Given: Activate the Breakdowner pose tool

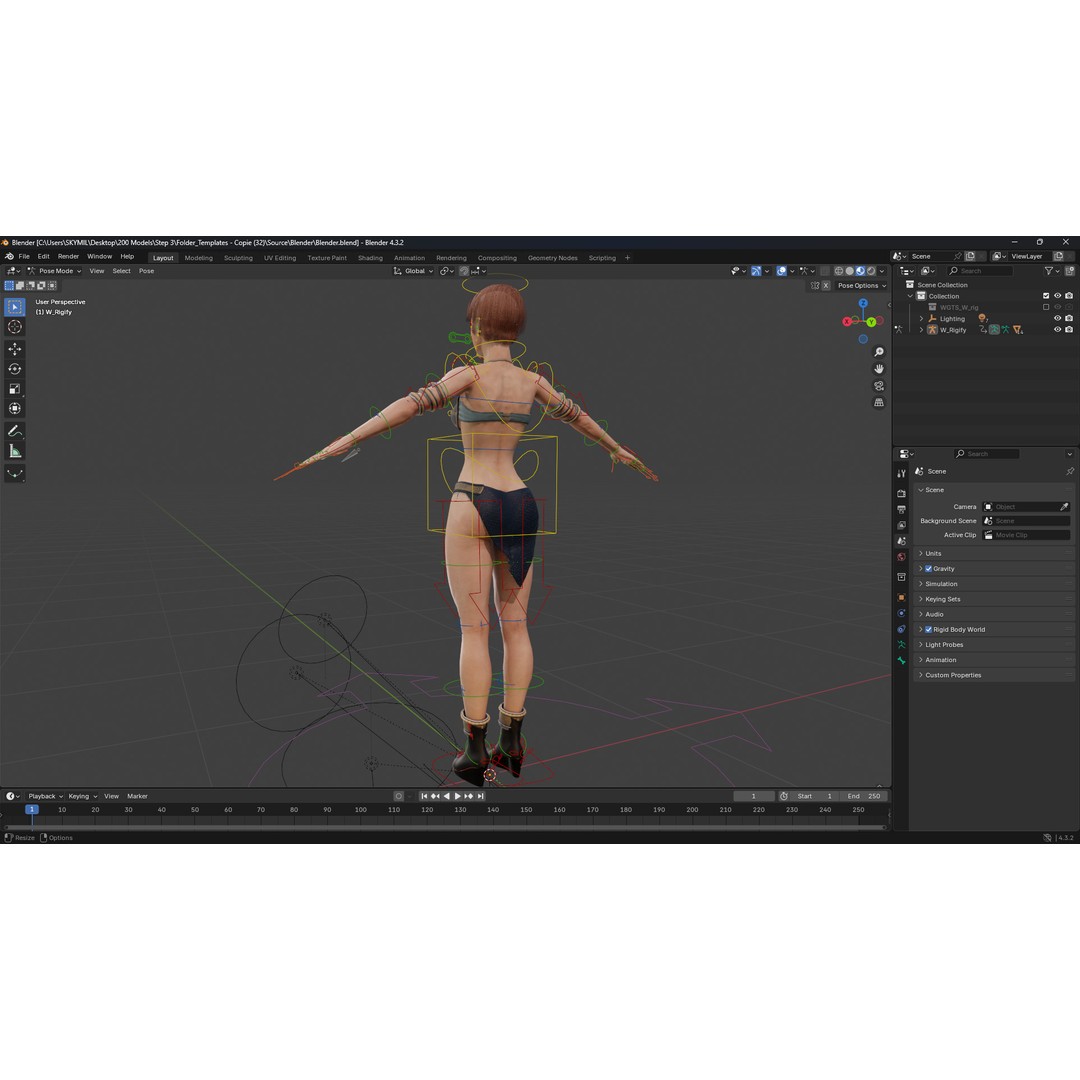Looking at the screenshot, I should 14,473.
